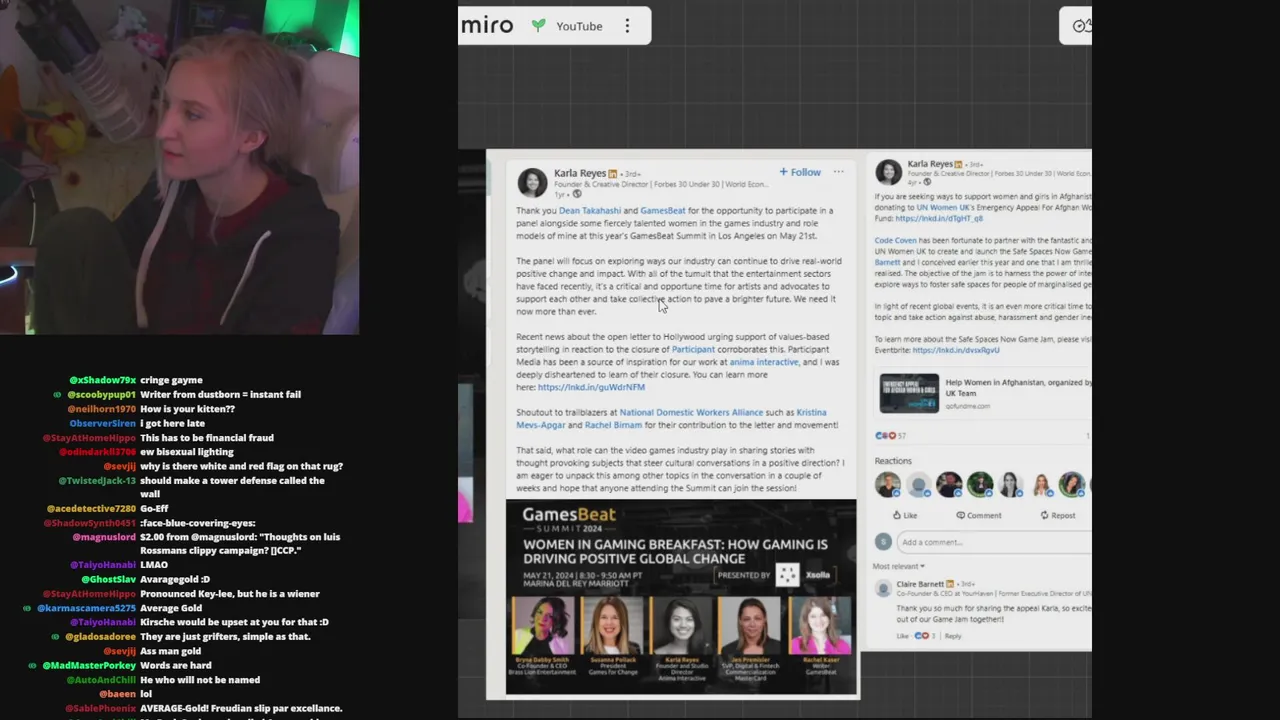The image size is (1280, 720).
Task: Repost the Afghanistan appeal post
Action: (1057, 516)
